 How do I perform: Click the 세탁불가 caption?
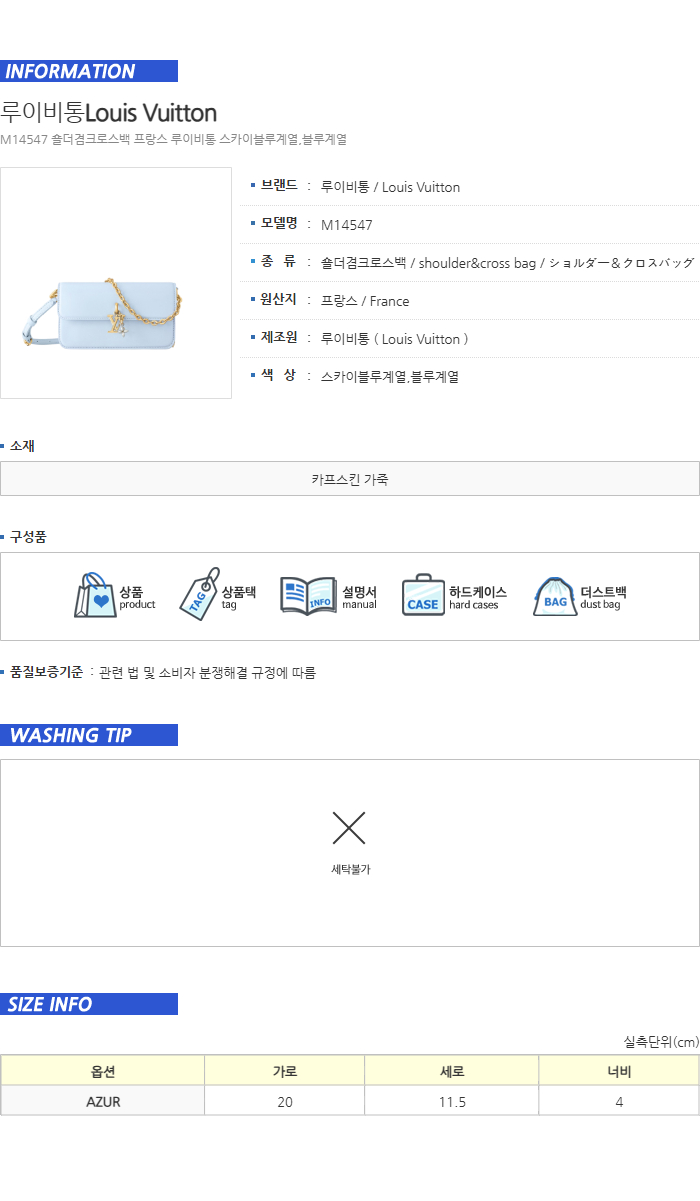[x=351, y=870]
